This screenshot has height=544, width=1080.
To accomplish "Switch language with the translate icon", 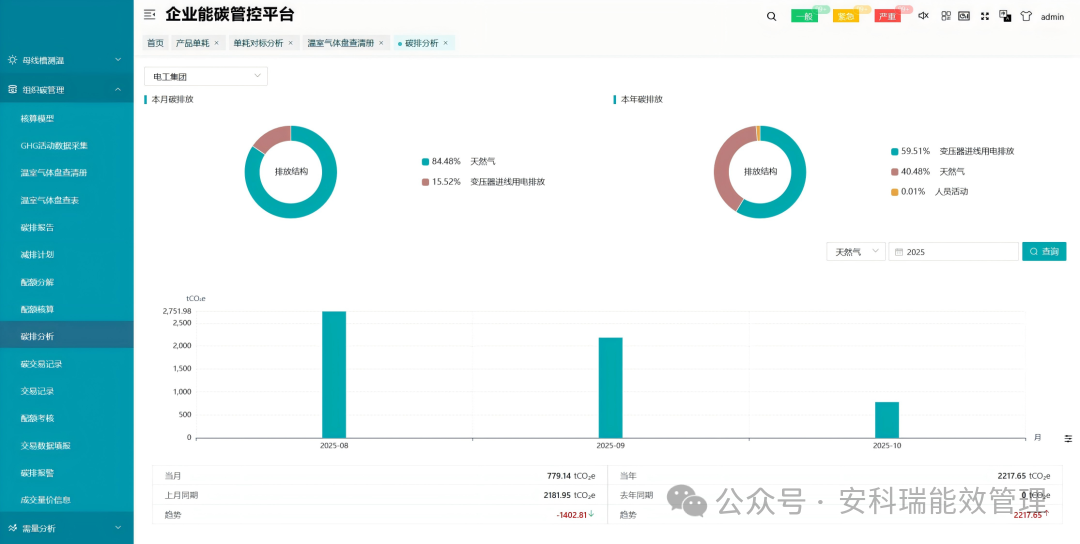I will [1005, 16].
